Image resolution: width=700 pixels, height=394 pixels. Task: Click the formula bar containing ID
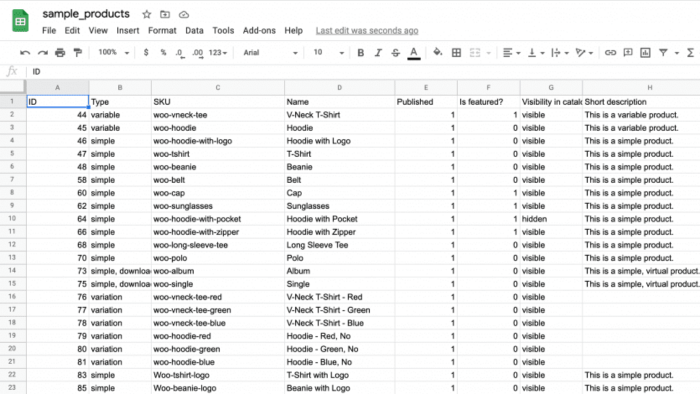click(365, 71)
